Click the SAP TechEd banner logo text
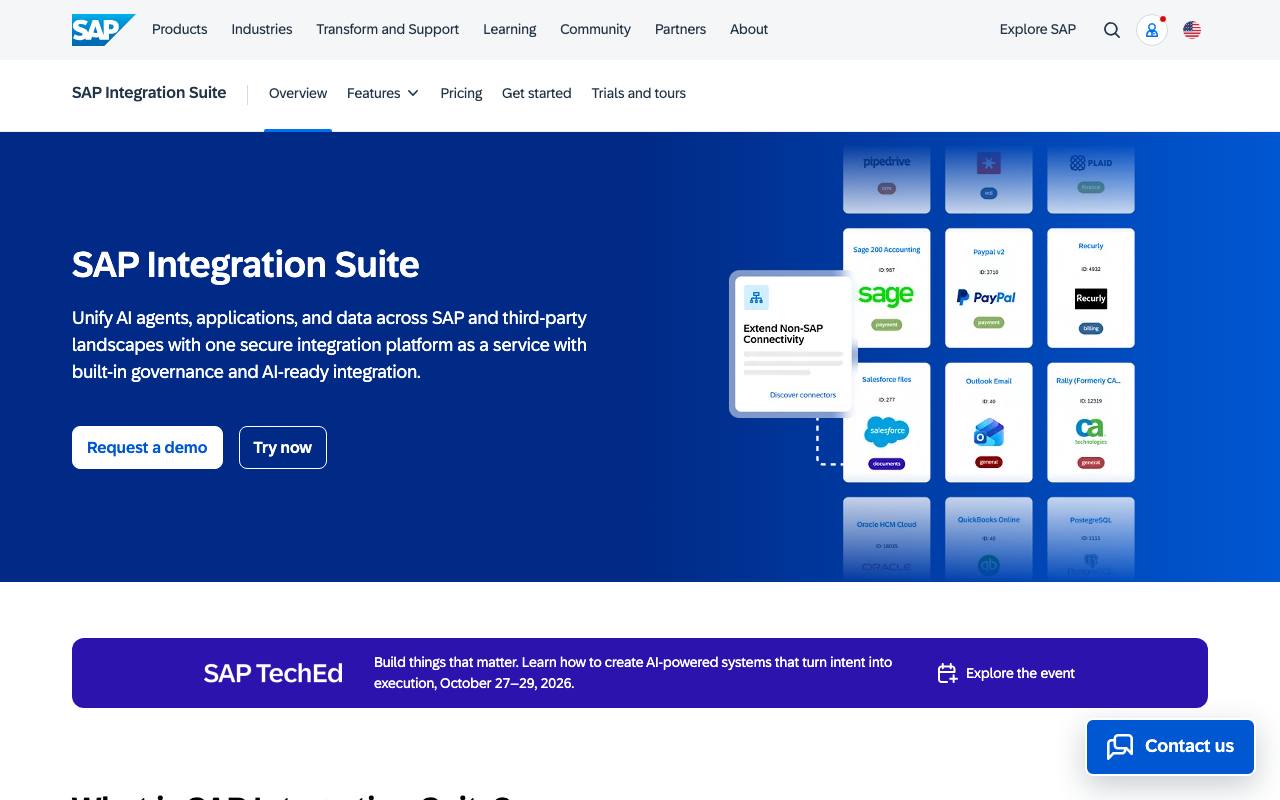Image resolution: width=1280 pixels, height=800 pixels. [x=273, y=673]
